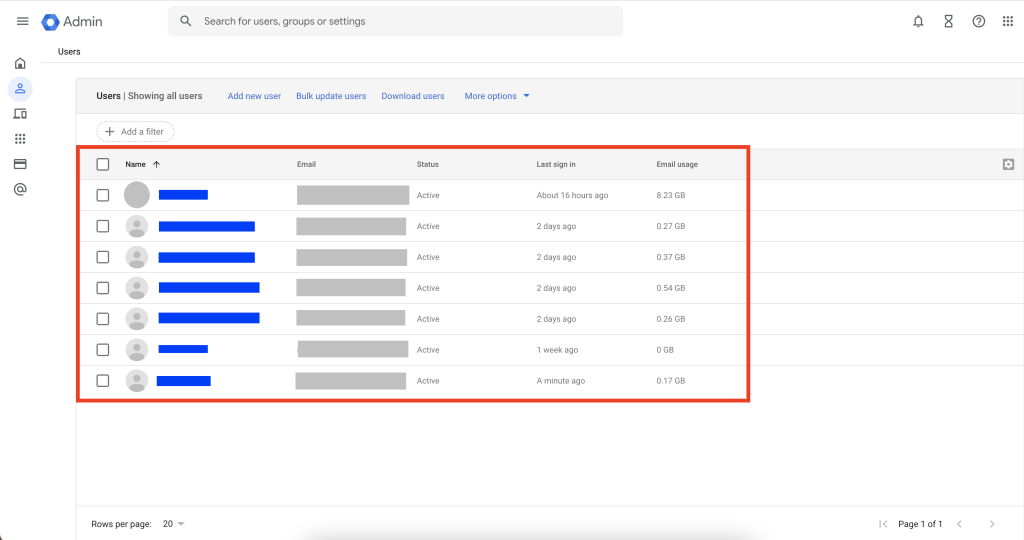
Task: Click the Download users link
Action: click(412, 96)
